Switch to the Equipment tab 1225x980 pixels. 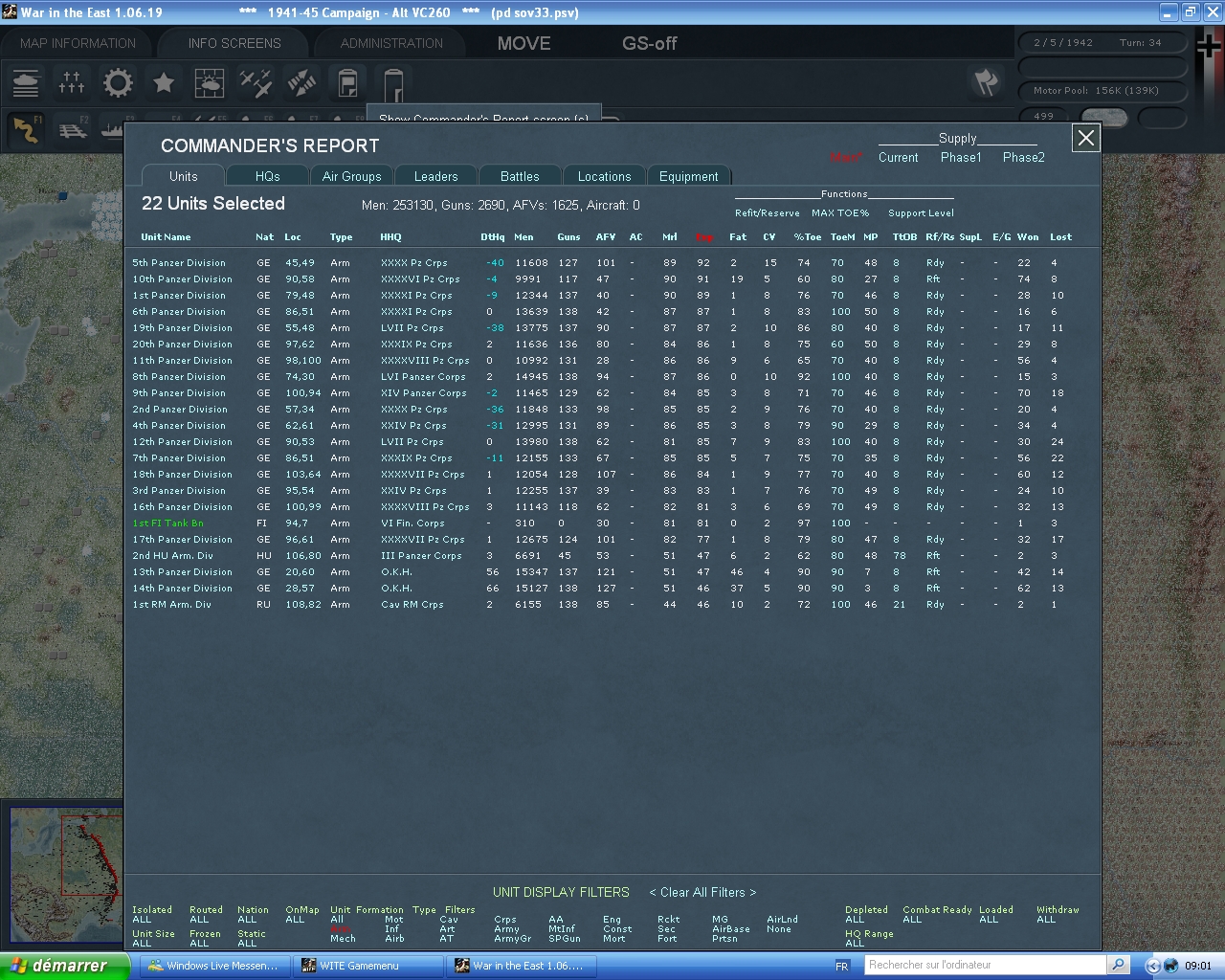[689, 176]
